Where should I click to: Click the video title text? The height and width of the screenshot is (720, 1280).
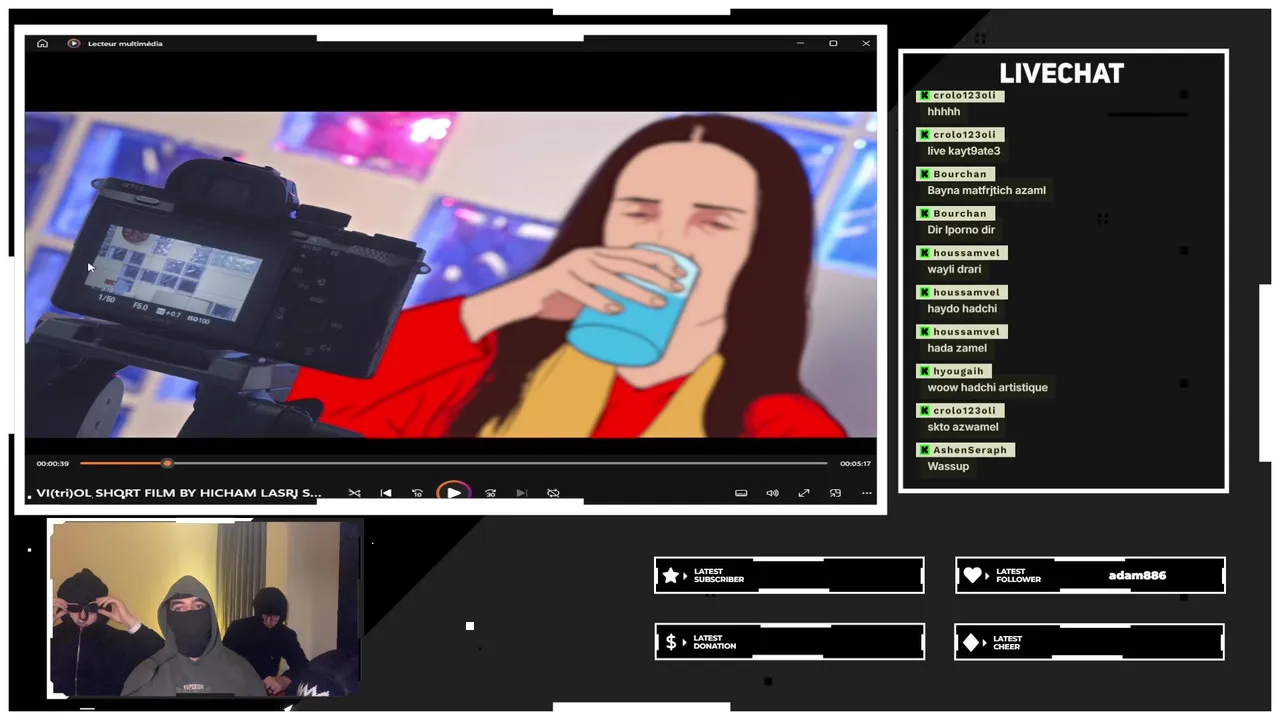coord(179,493)
